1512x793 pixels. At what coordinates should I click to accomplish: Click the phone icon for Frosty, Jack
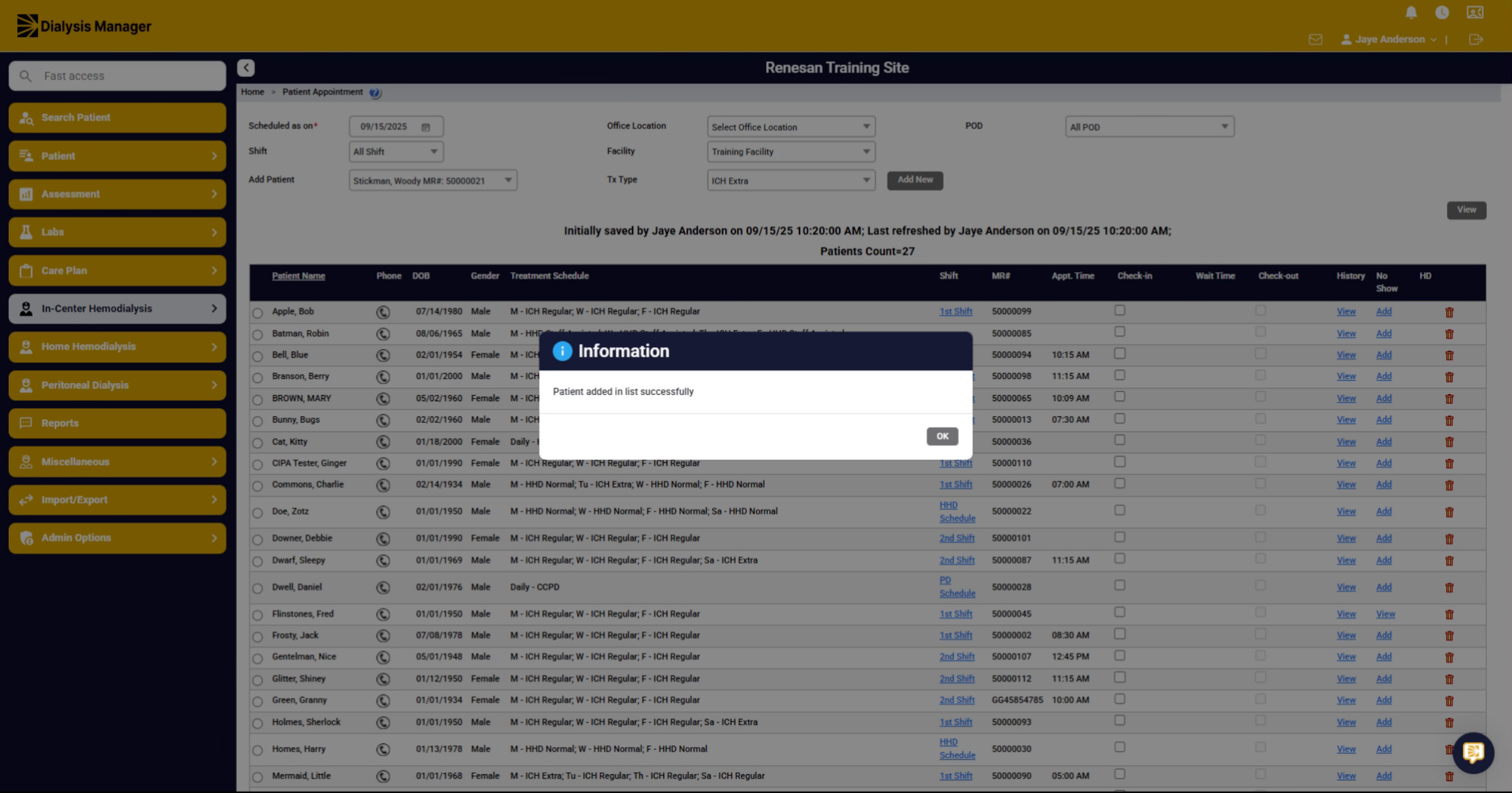point(383,636)
